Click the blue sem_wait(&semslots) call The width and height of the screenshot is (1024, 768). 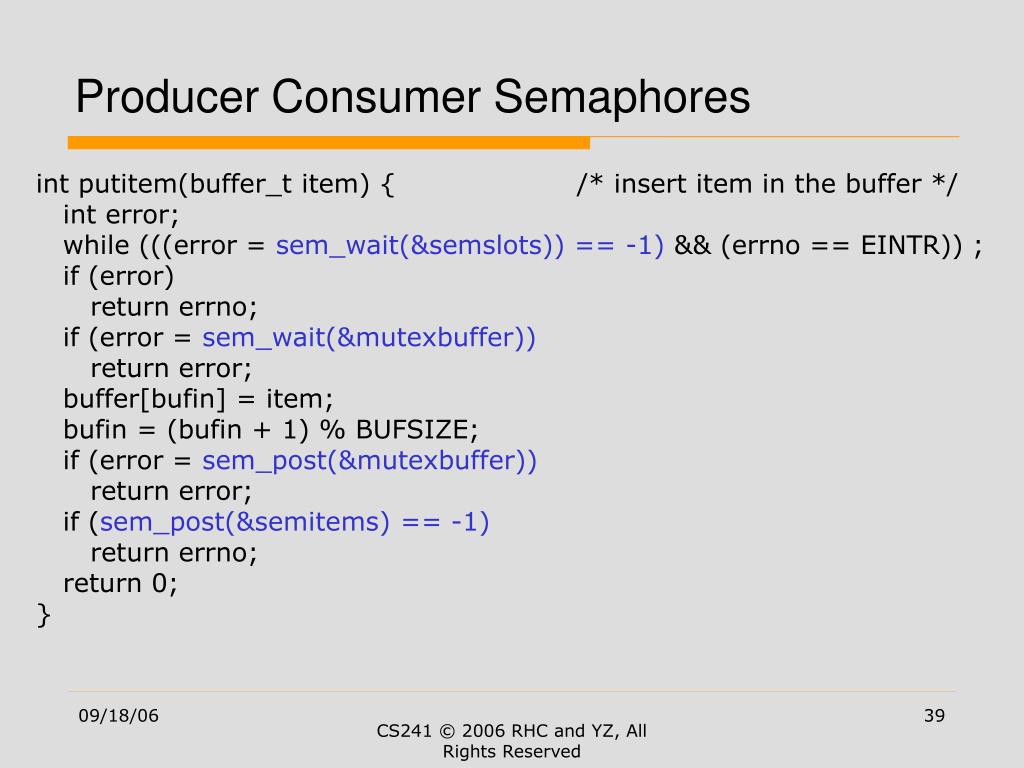pos(419,246)
